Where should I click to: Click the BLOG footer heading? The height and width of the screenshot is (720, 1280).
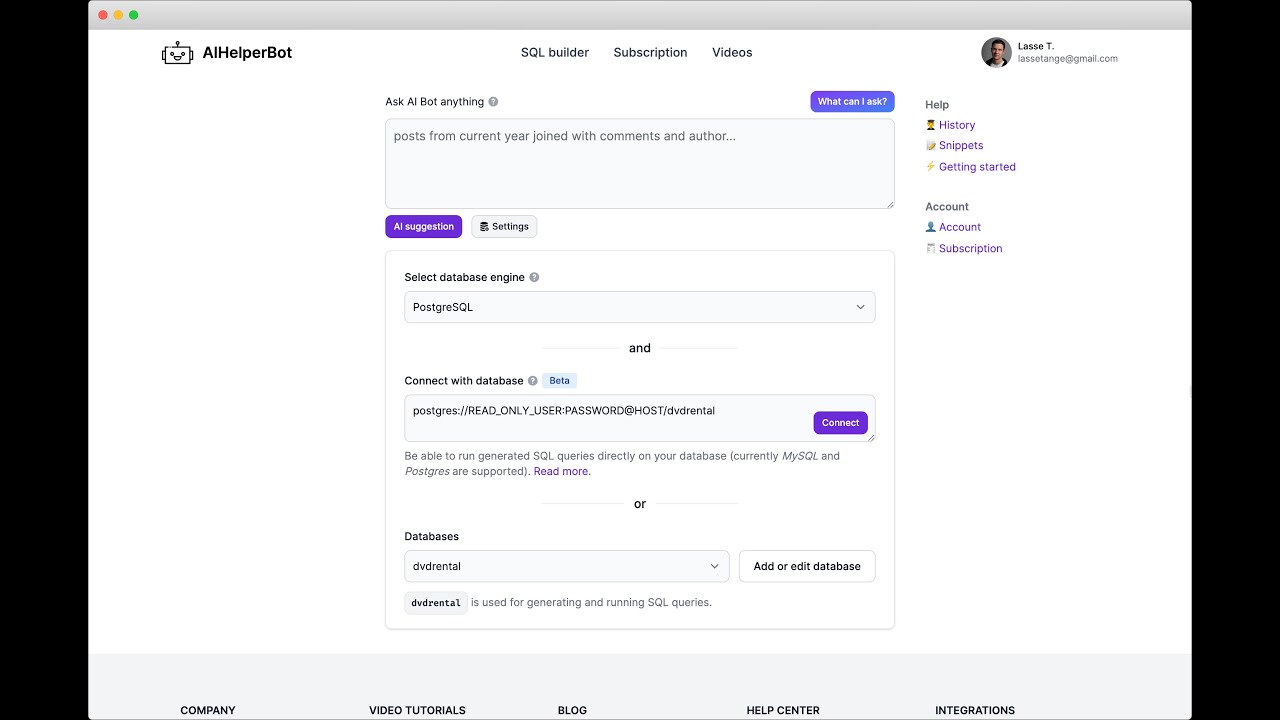pos(572,711)
